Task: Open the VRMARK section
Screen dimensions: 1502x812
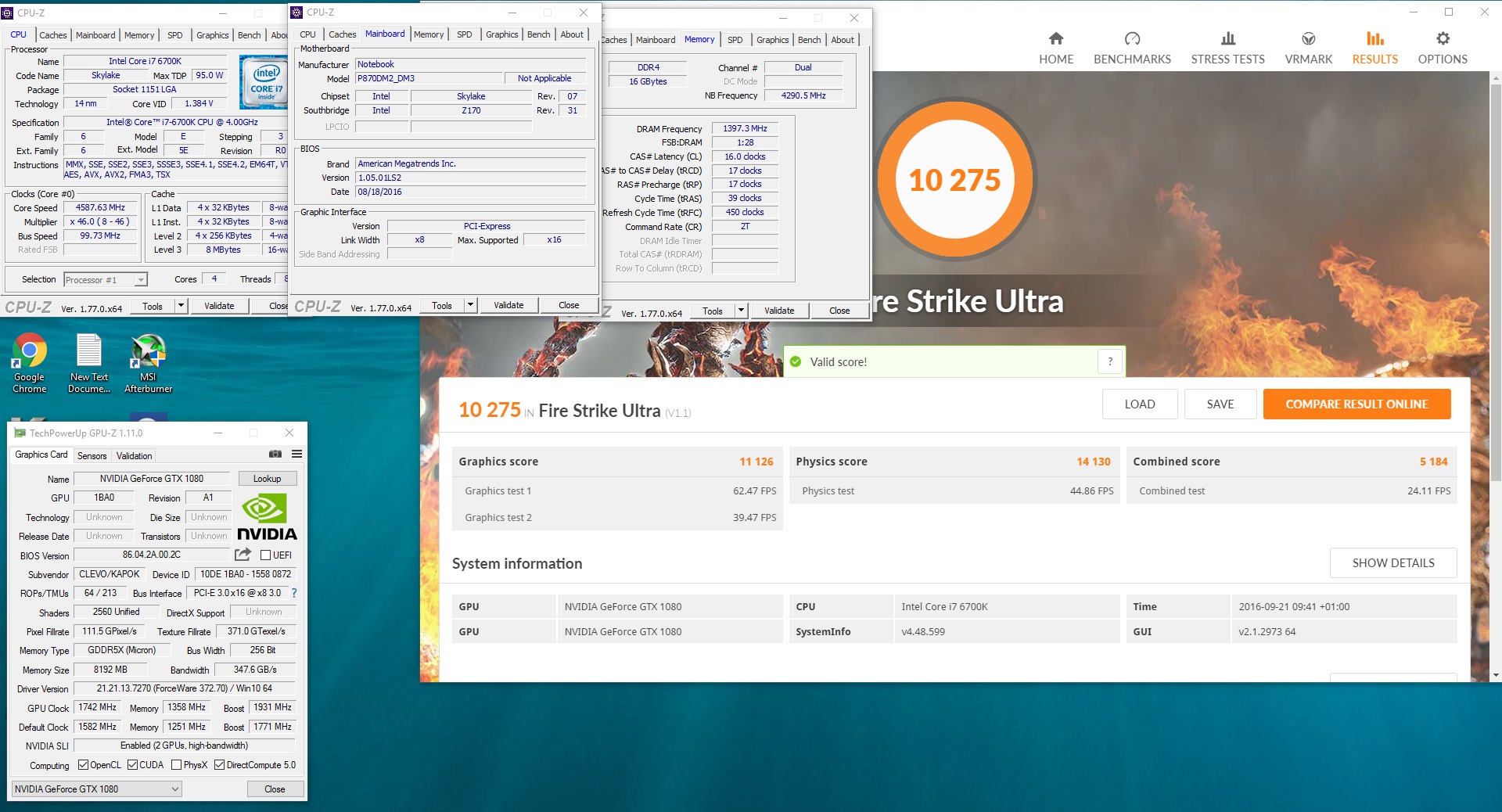Action: coord(1308,48)
